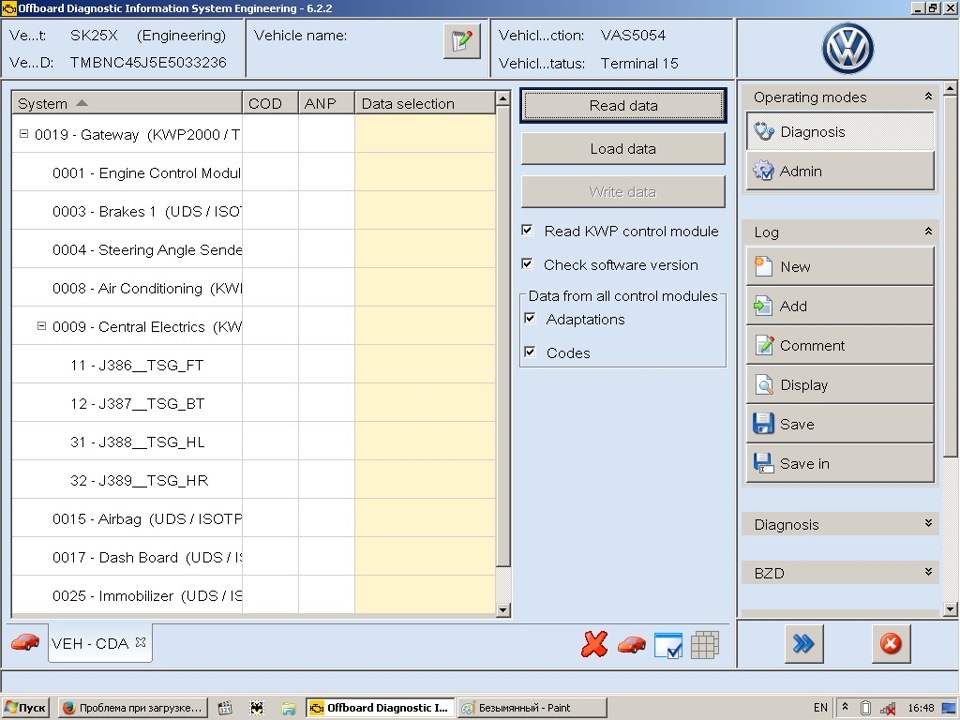Click the grid table icon in bottom toolbar
Viewport: 960px width, 720px height.
tap(705, 645)
